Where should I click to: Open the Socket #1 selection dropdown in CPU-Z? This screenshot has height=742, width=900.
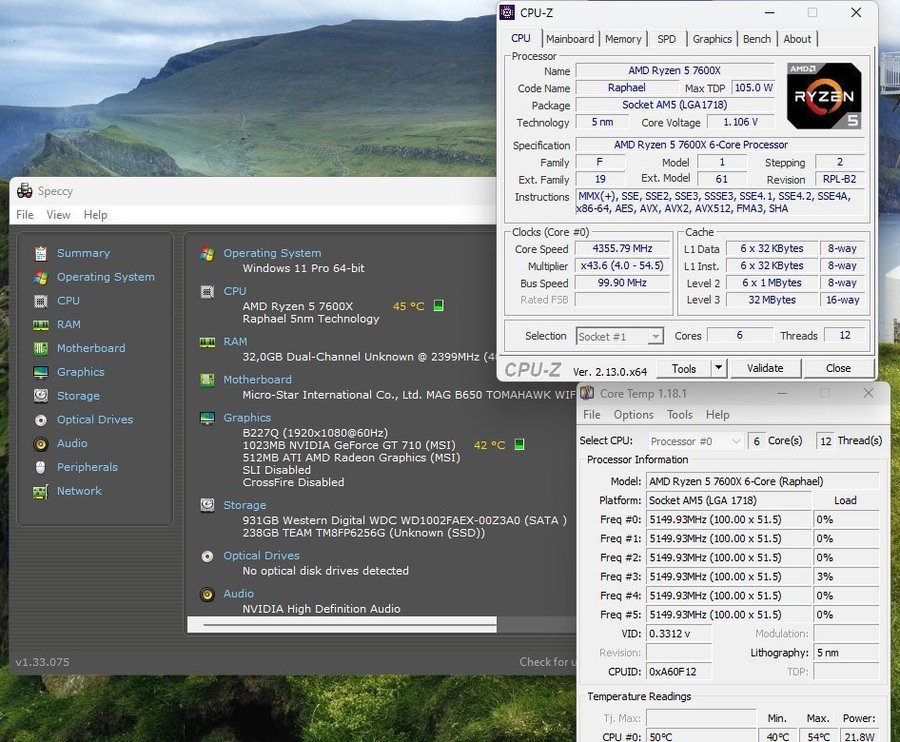619,336
